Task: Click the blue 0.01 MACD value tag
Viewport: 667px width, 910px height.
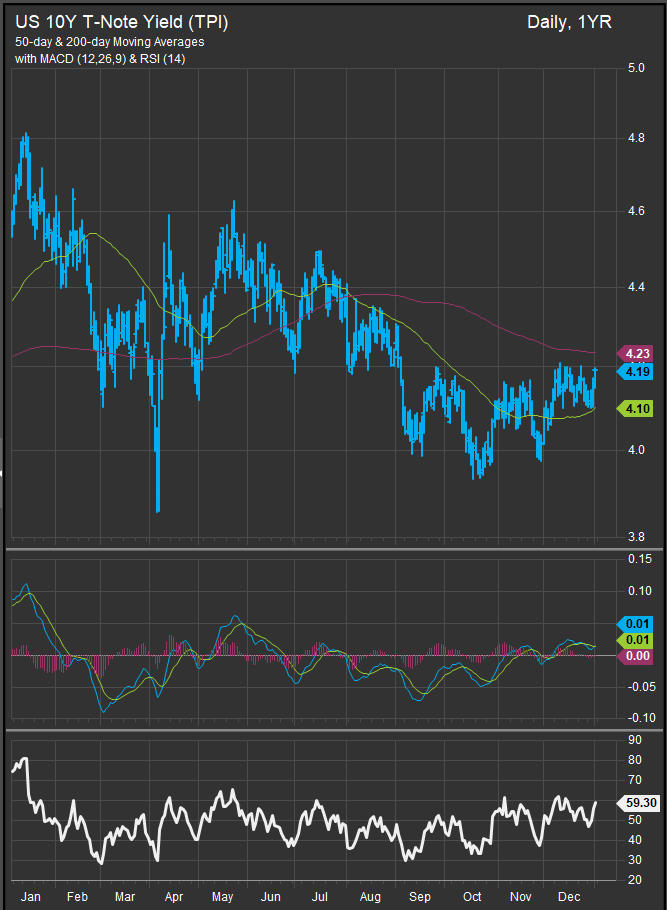Action: tap(636, 625)
